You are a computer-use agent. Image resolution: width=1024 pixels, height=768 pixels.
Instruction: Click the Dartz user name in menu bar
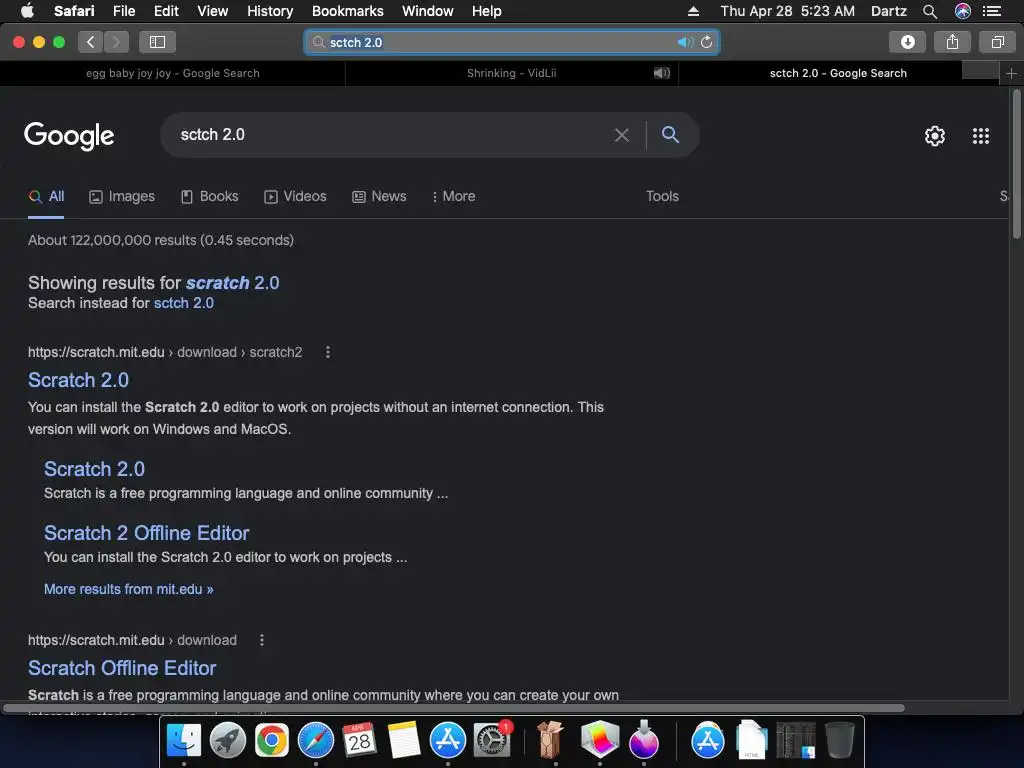coord(888,11)
